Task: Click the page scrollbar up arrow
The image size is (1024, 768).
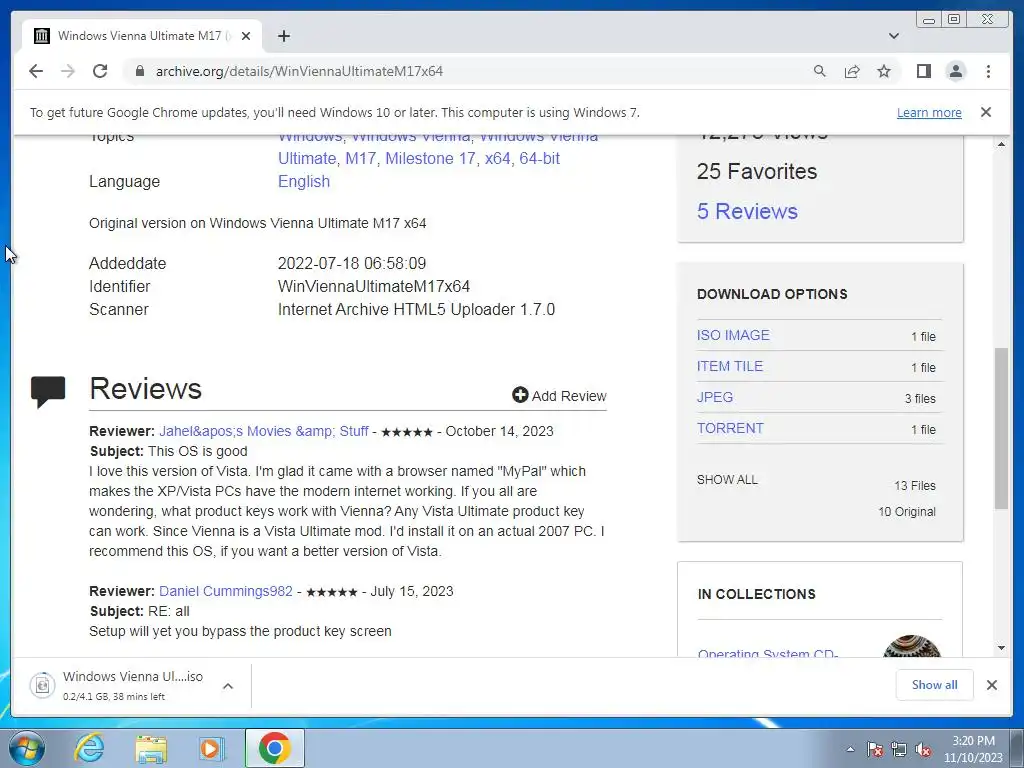Action: tap(1001, 144)
